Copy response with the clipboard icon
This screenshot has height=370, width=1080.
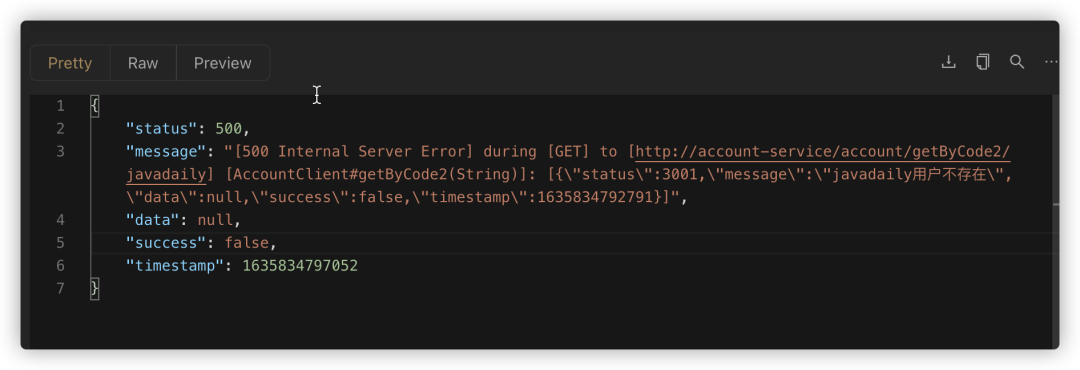[x=983, y=62]
